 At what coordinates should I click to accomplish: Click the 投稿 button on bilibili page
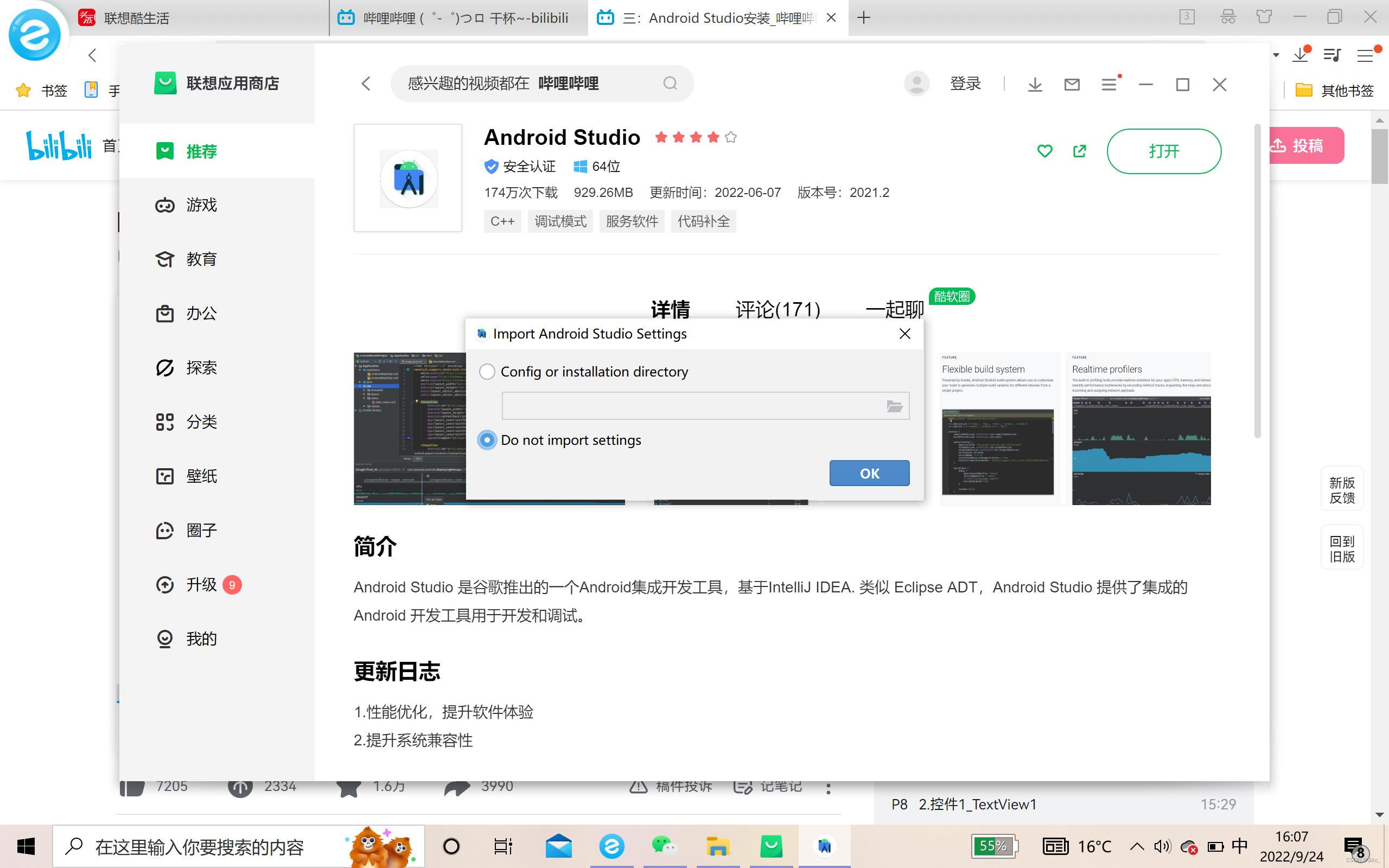(x=1306, y=146)
